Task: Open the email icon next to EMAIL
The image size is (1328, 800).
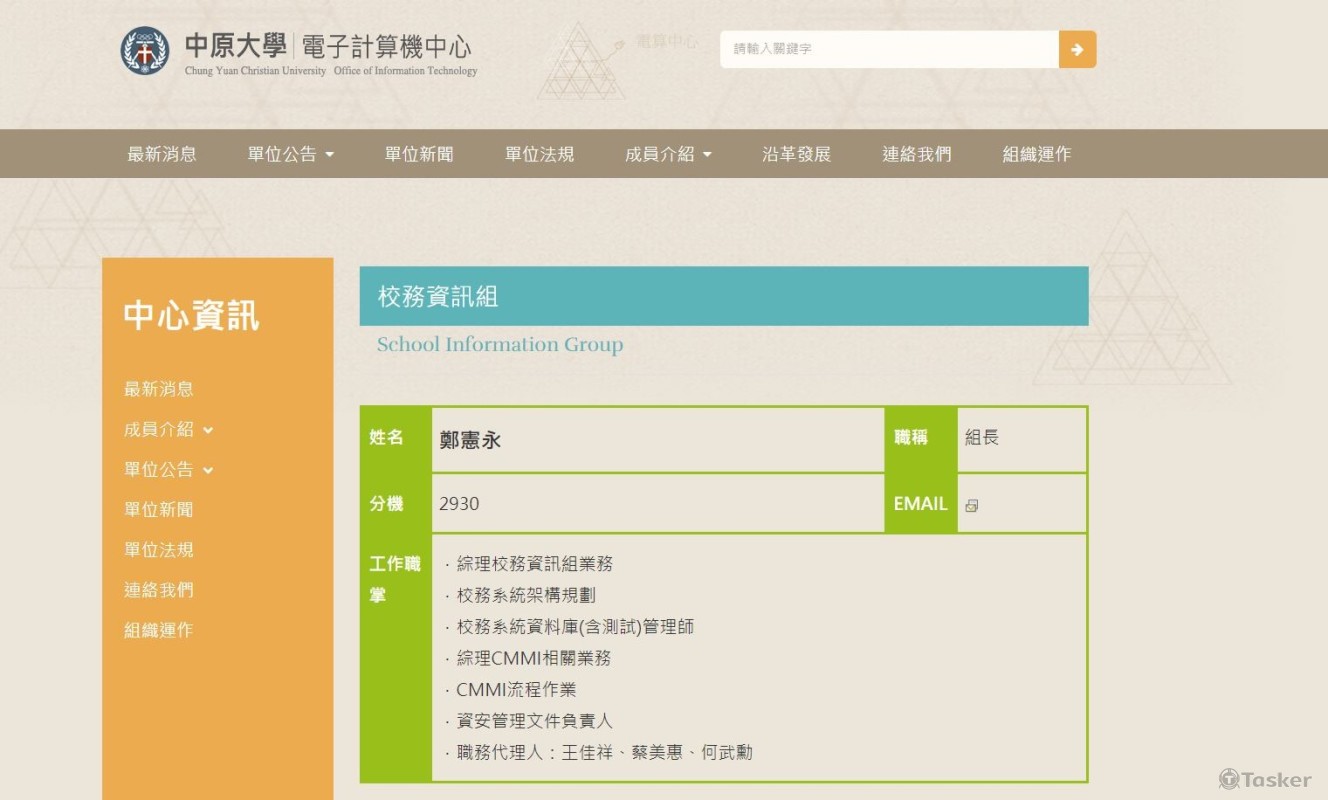Action: click(x=970, y=506)
